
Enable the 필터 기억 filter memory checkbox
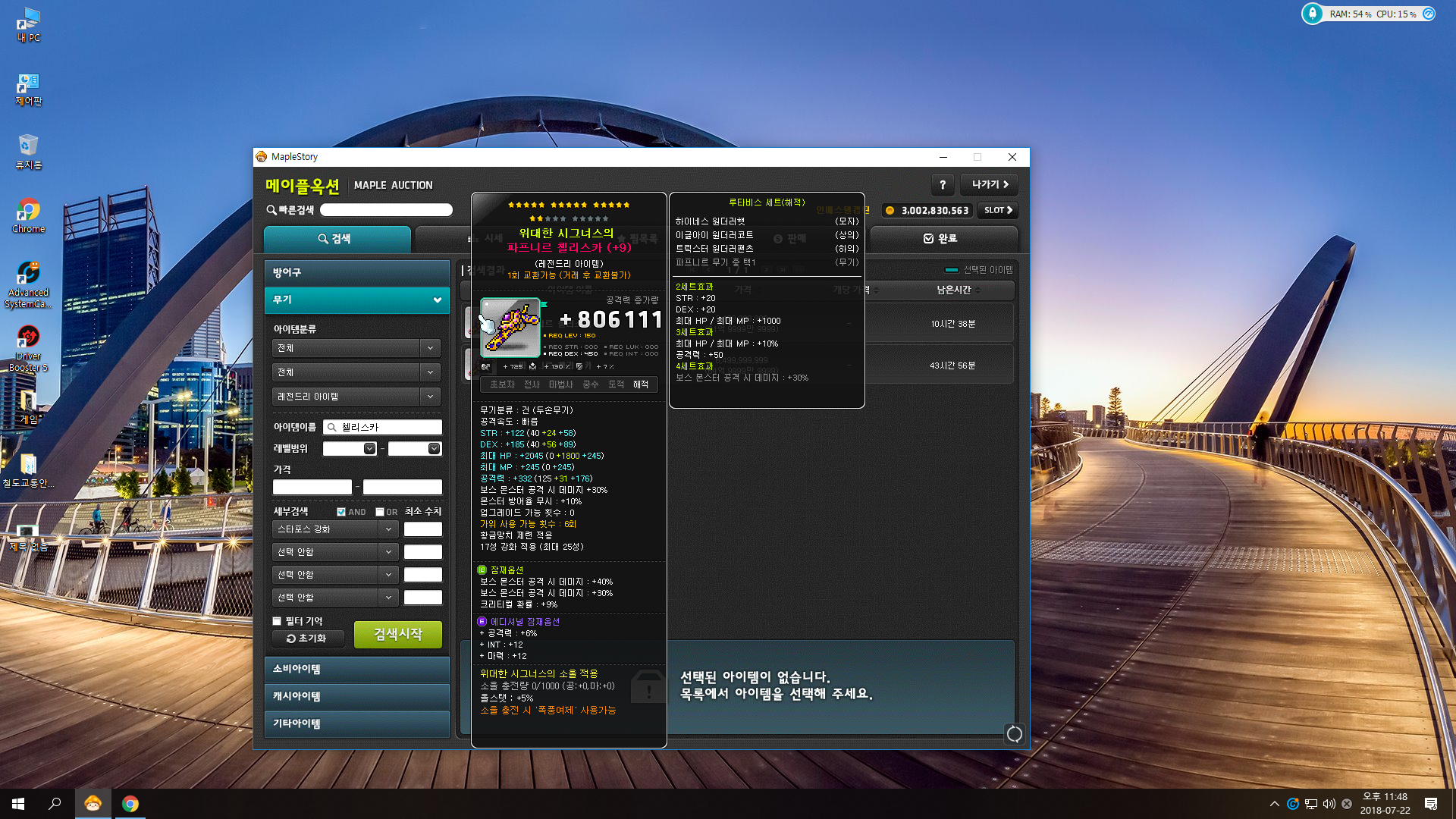277,621
